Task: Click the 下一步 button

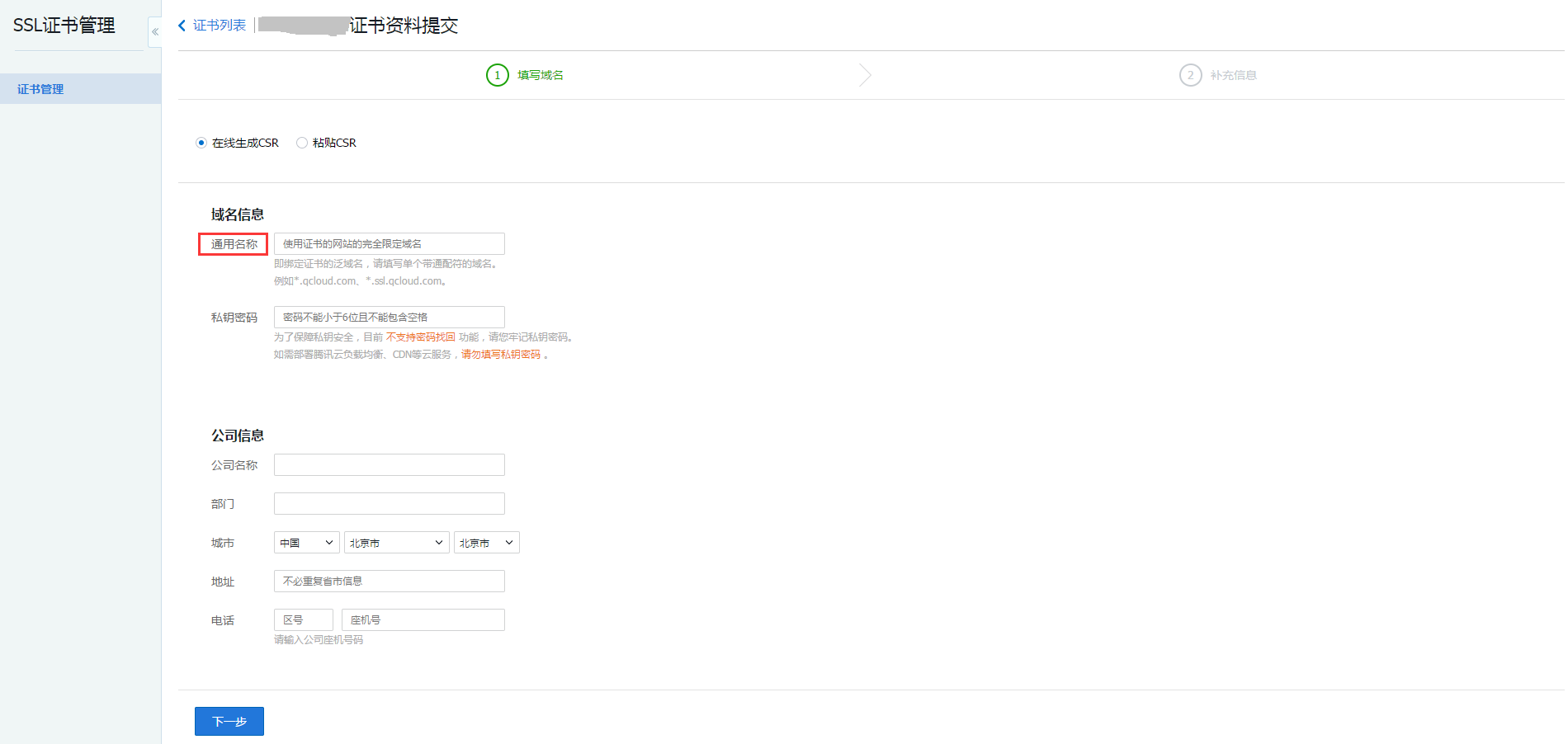Action: click(x=229, y=721)
